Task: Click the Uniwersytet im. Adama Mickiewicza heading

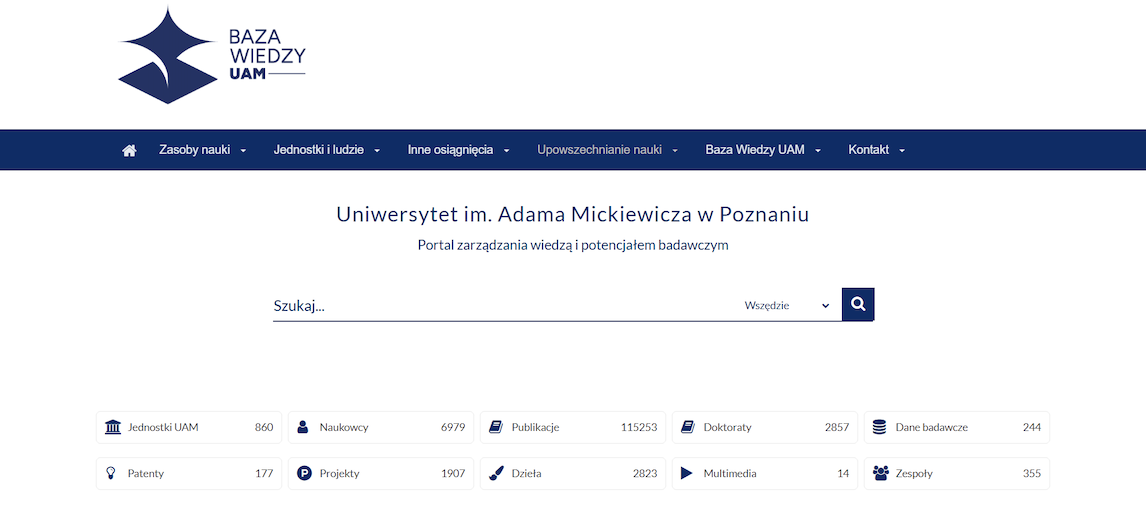Action: click(x=573, y=215)
